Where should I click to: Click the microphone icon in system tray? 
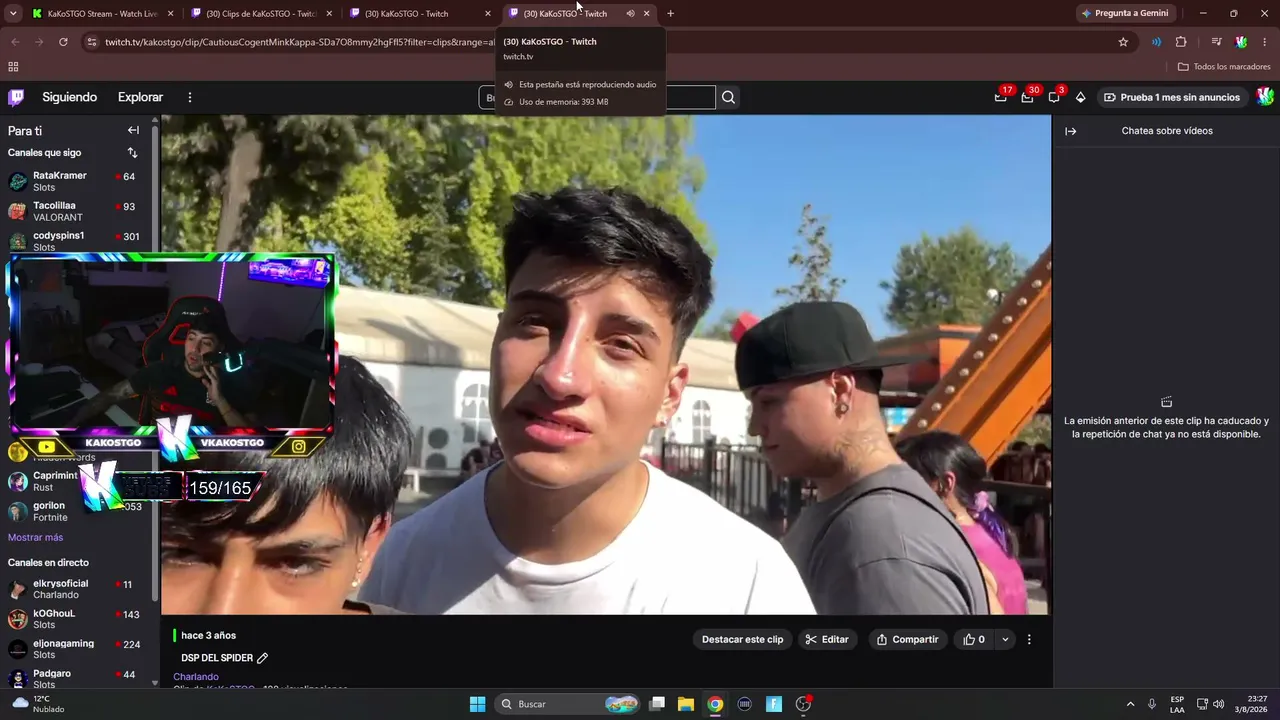click(x=1152, y=704)
